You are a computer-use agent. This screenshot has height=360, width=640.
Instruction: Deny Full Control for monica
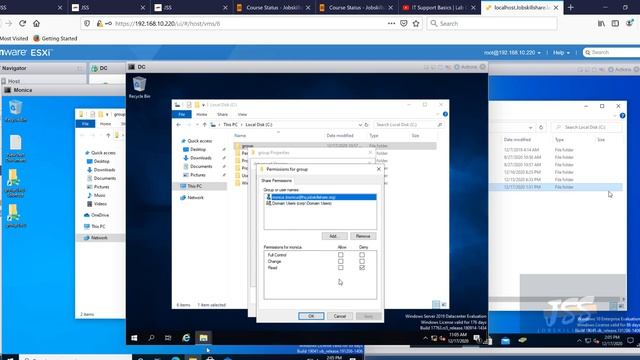pos(362,255)
